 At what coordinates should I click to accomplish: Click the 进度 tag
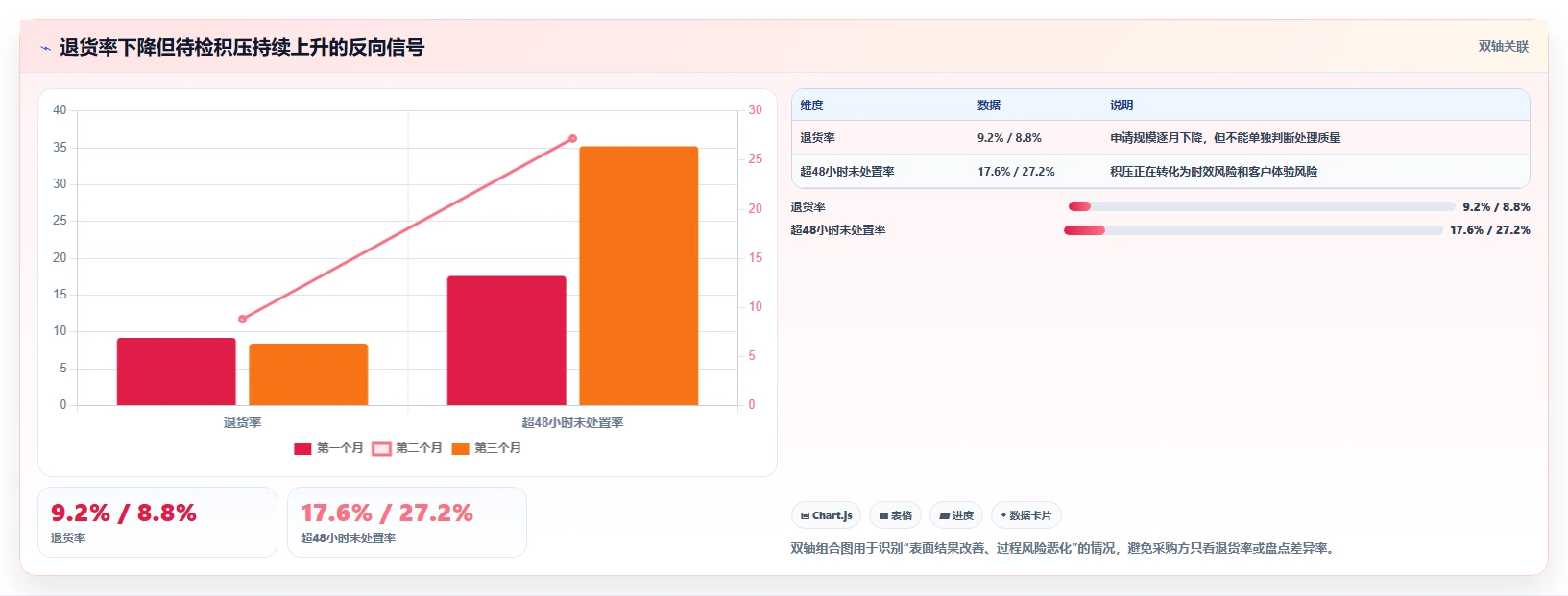coord(956,515)
